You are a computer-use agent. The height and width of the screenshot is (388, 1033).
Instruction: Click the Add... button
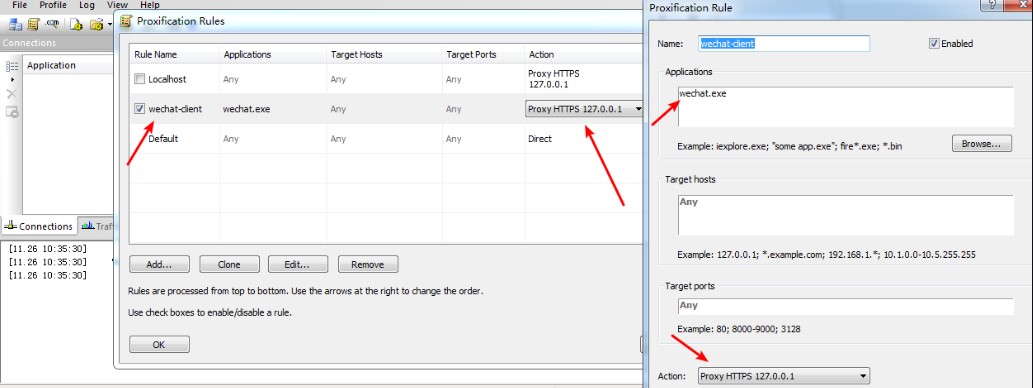159,265
